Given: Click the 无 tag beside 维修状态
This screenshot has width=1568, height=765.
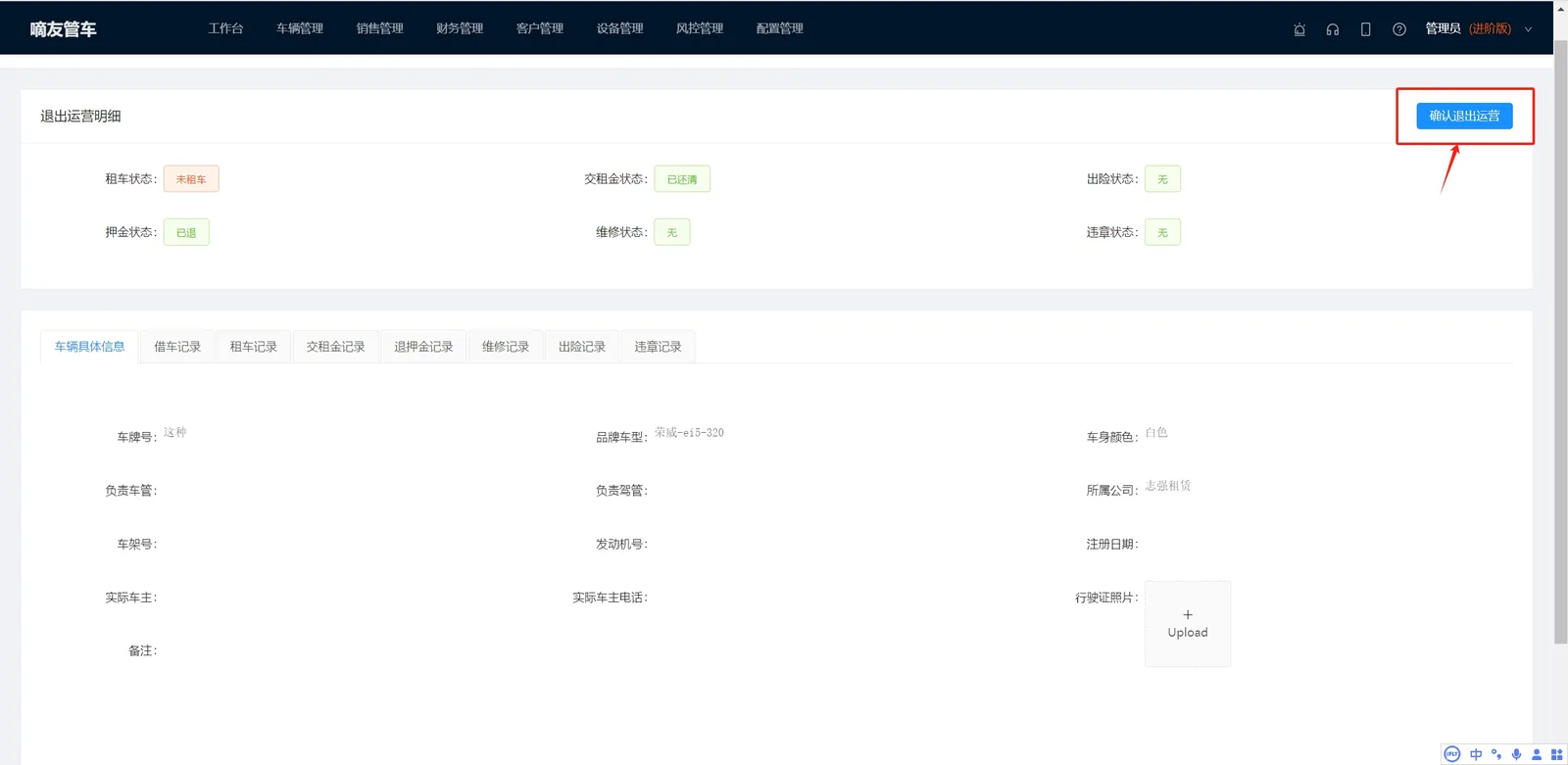Looking at the screenshot, I should 672,232.
